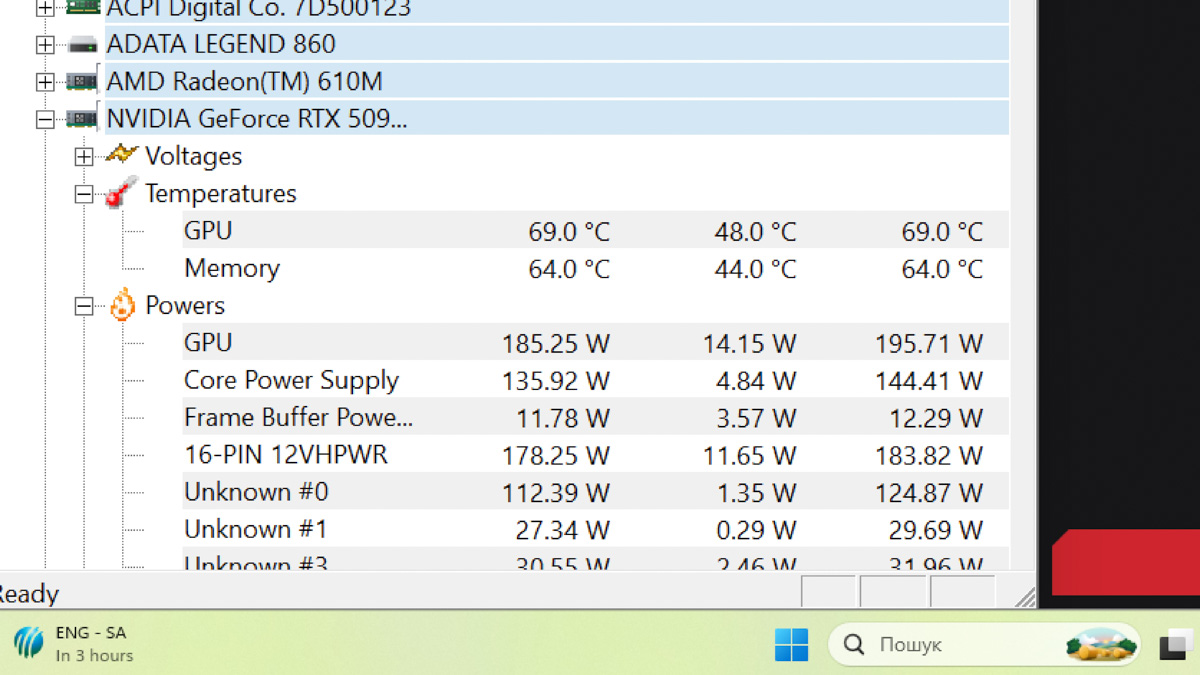Click the 0.29 W min value
This screenshot has height=675, width=1200.
[x=756, y=530]
